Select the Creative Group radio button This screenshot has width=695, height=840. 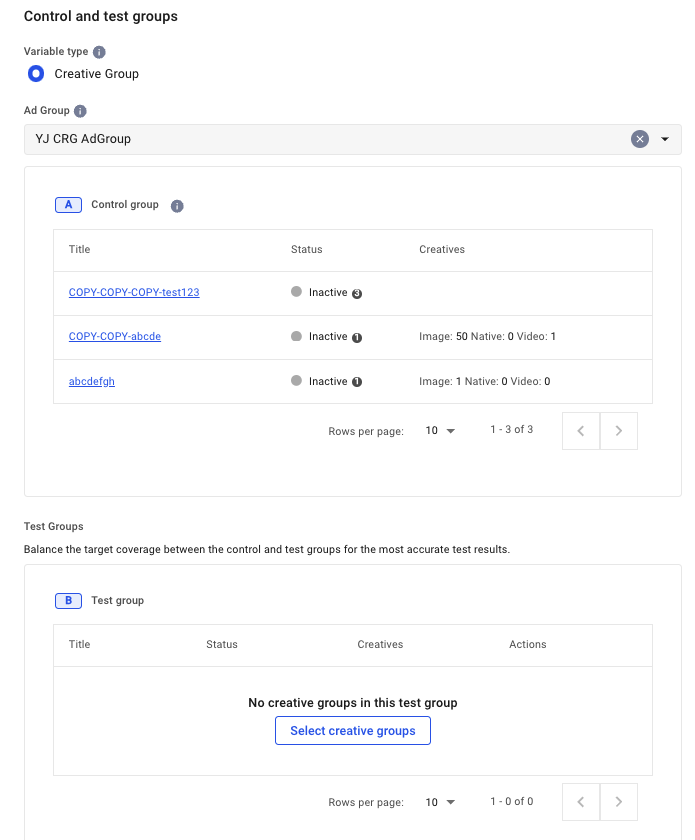36,74
